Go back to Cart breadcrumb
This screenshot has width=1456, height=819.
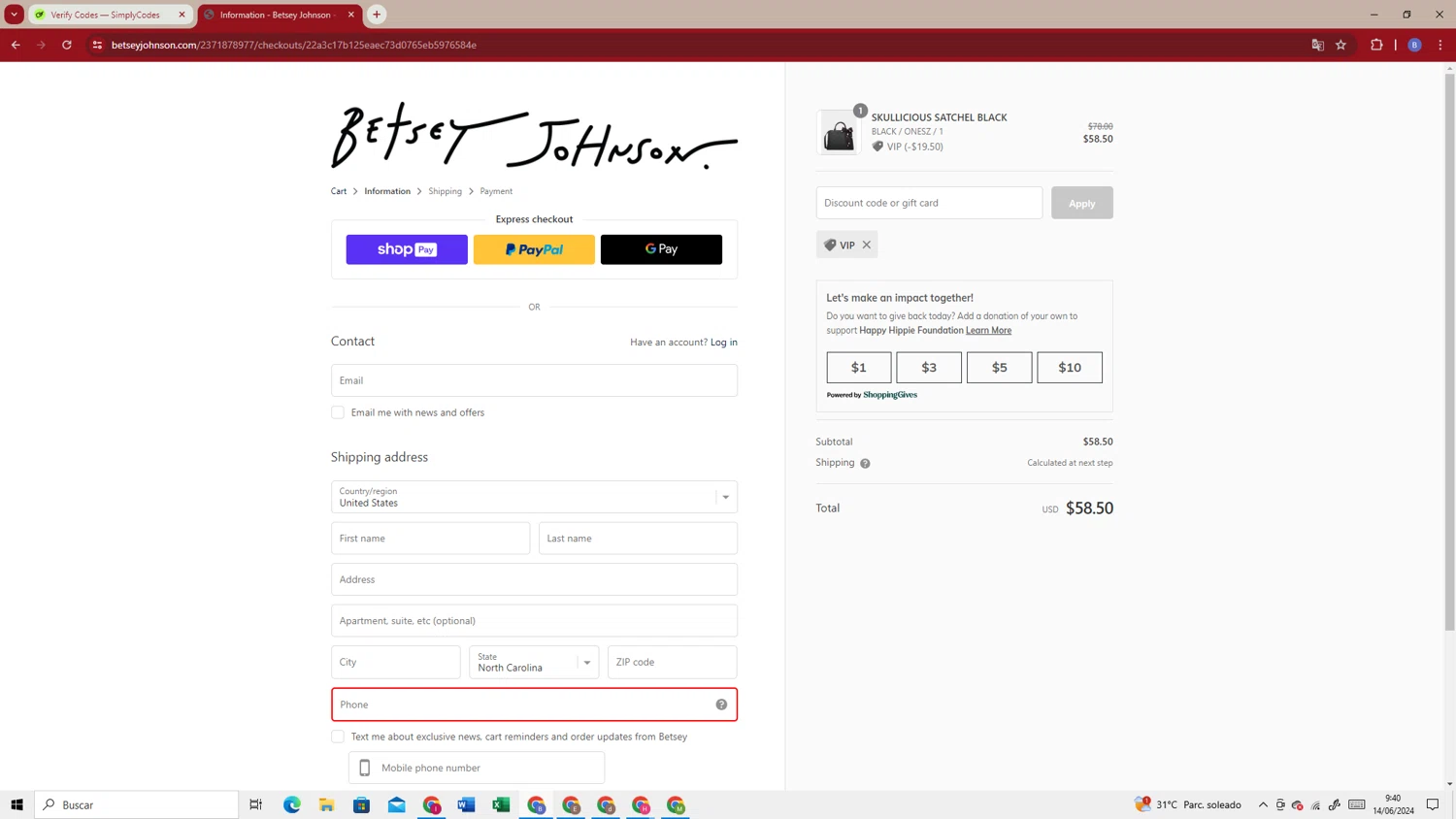pyautogui.click(x=339, y=191)
